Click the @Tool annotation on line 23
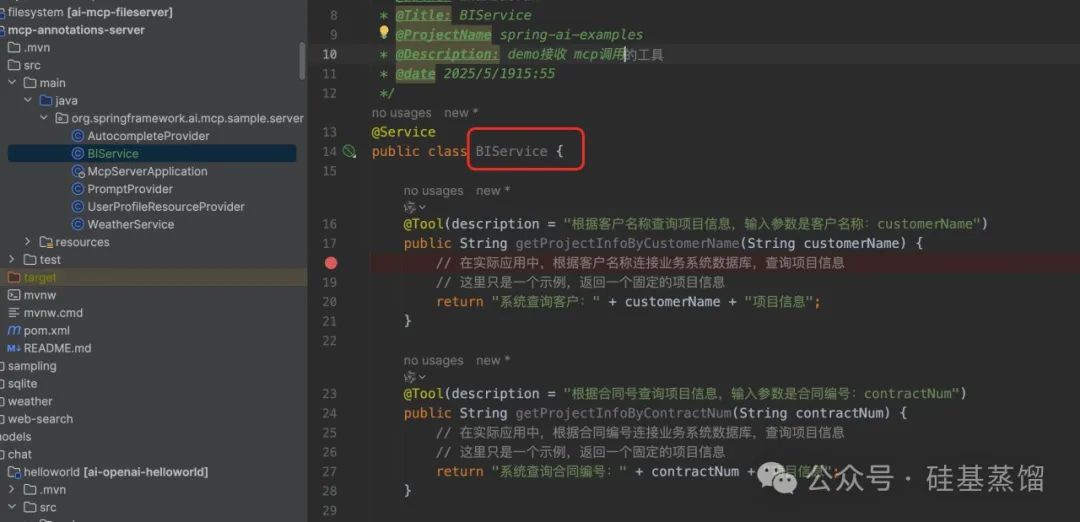This screenshot has width=1080, height=522. point(424,394)
